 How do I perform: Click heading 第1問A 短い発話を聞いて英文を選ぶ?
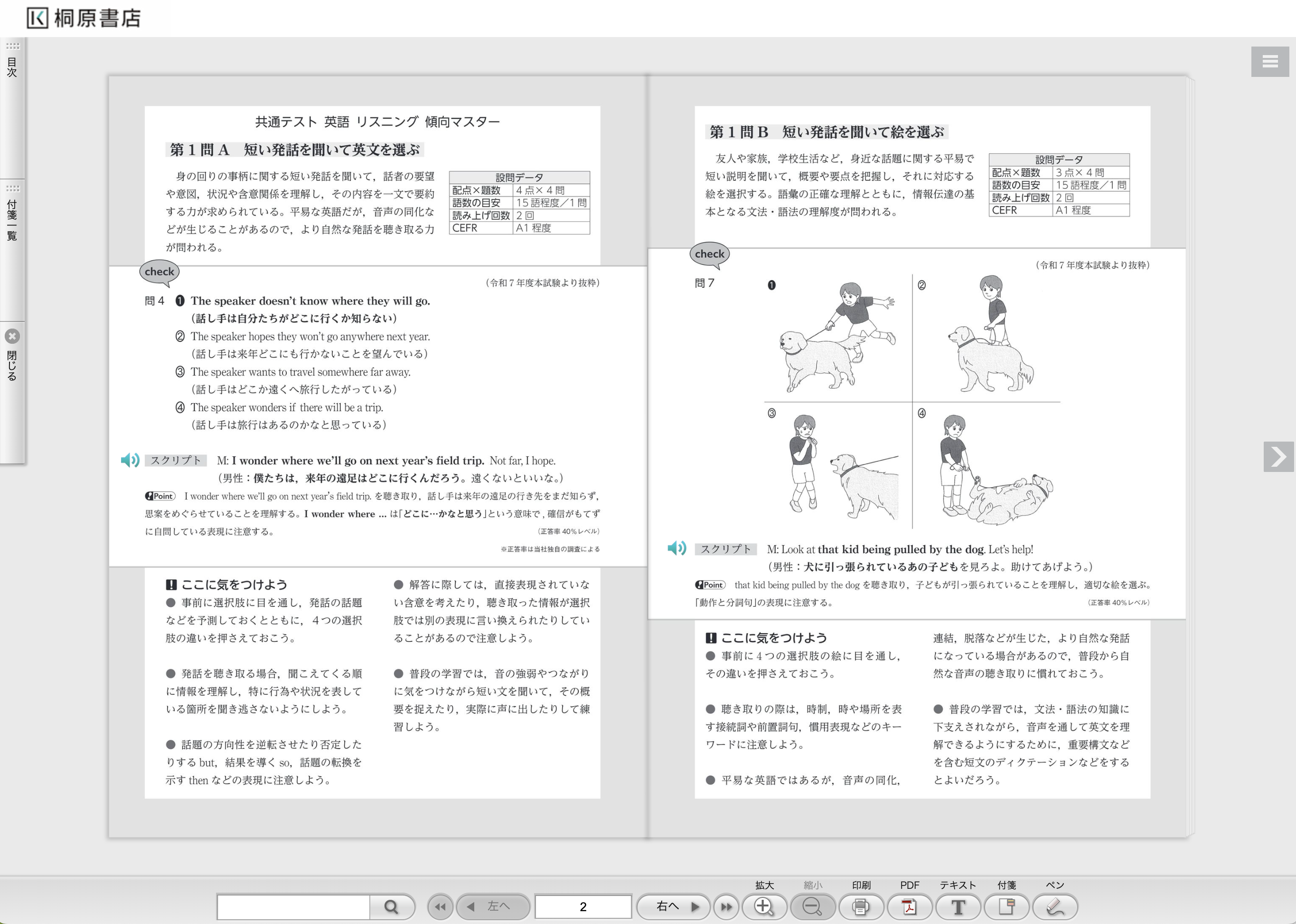[295, 150]
